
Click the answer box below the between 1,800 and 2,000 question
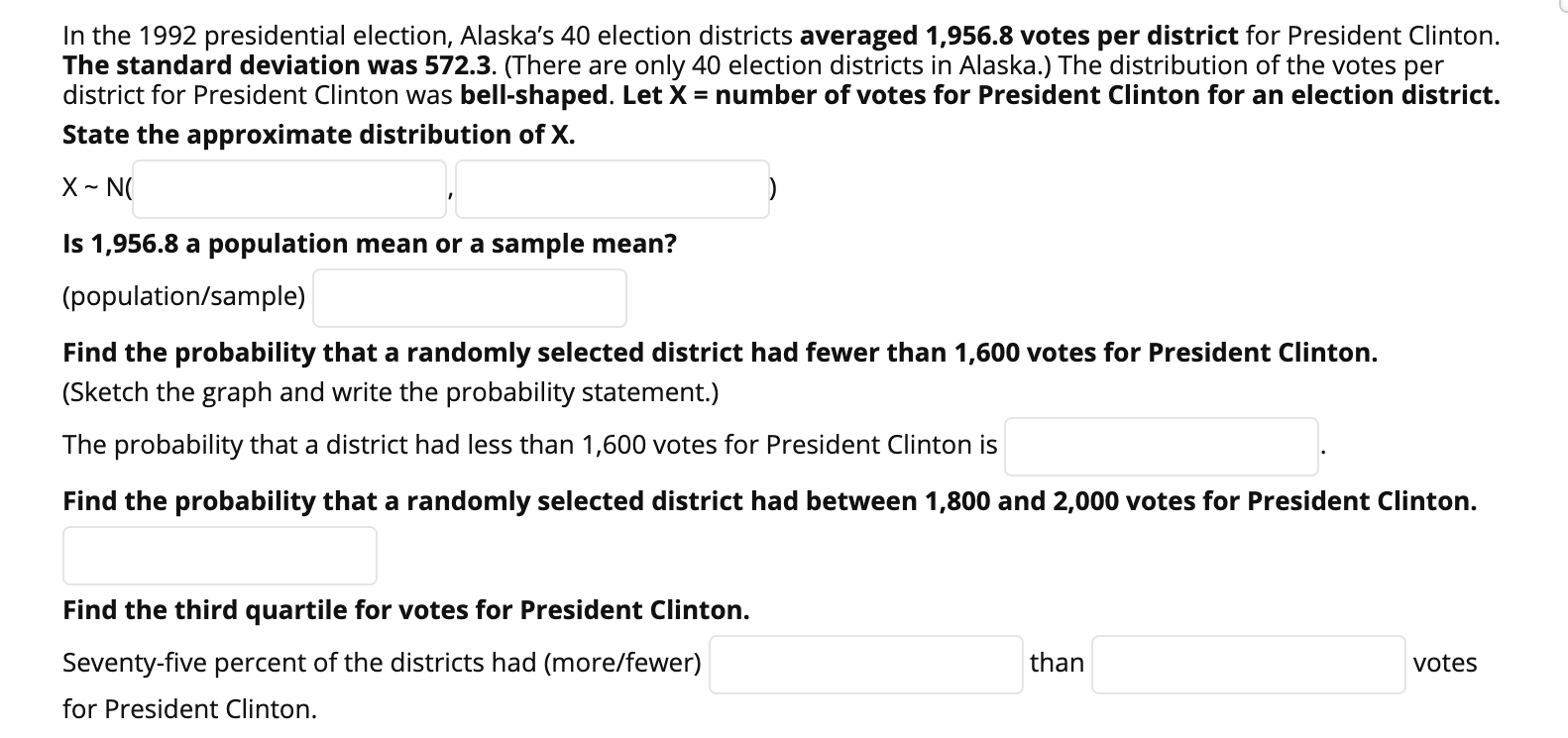pos(218,555)
